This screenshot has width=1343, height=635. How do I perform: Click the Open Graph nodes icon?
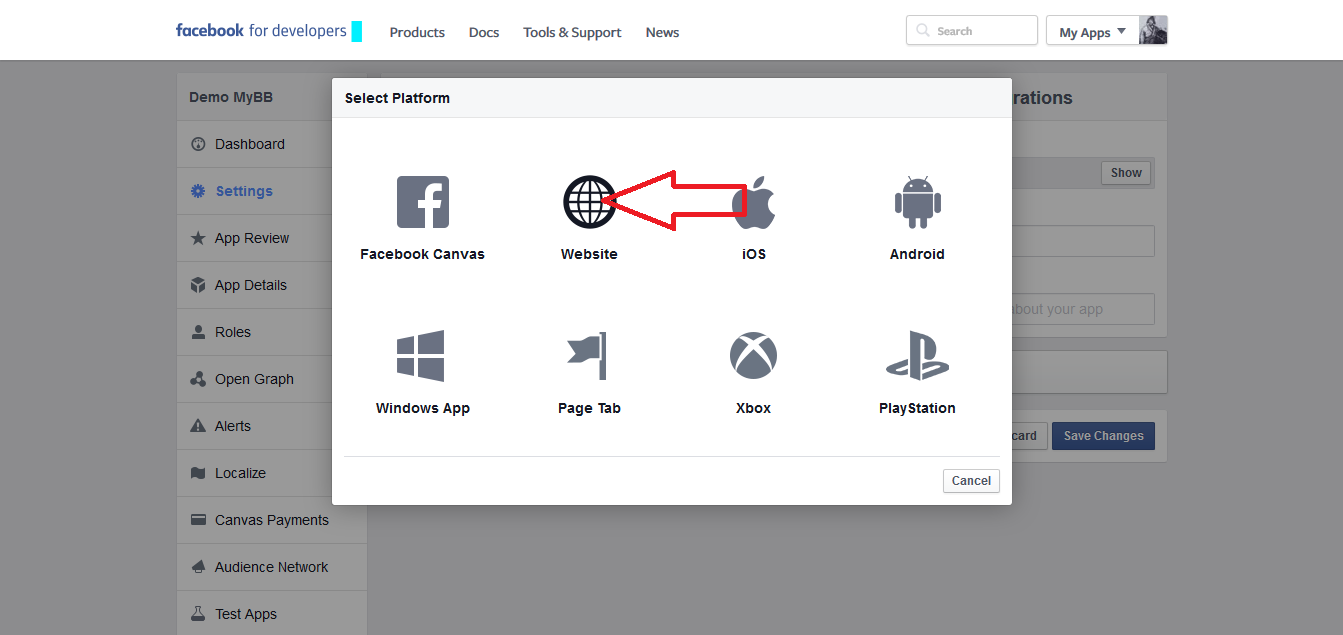(x=198, y=379)
